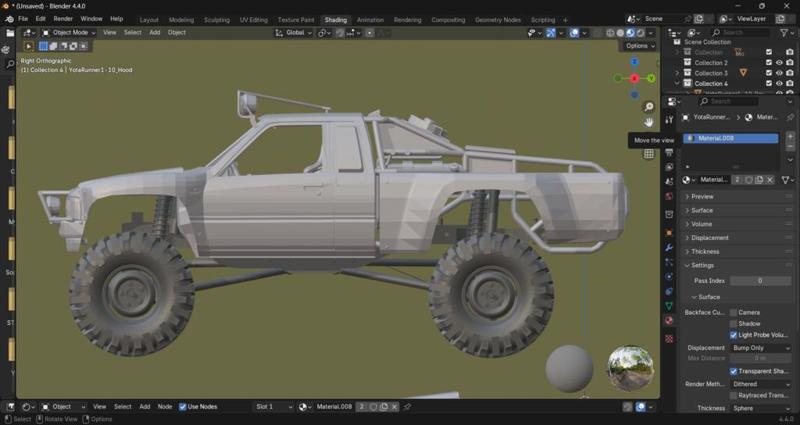Open the Texture properties tab checker icon
The height and width of the screenshot is (425, 800).
(x=669, y=339)
